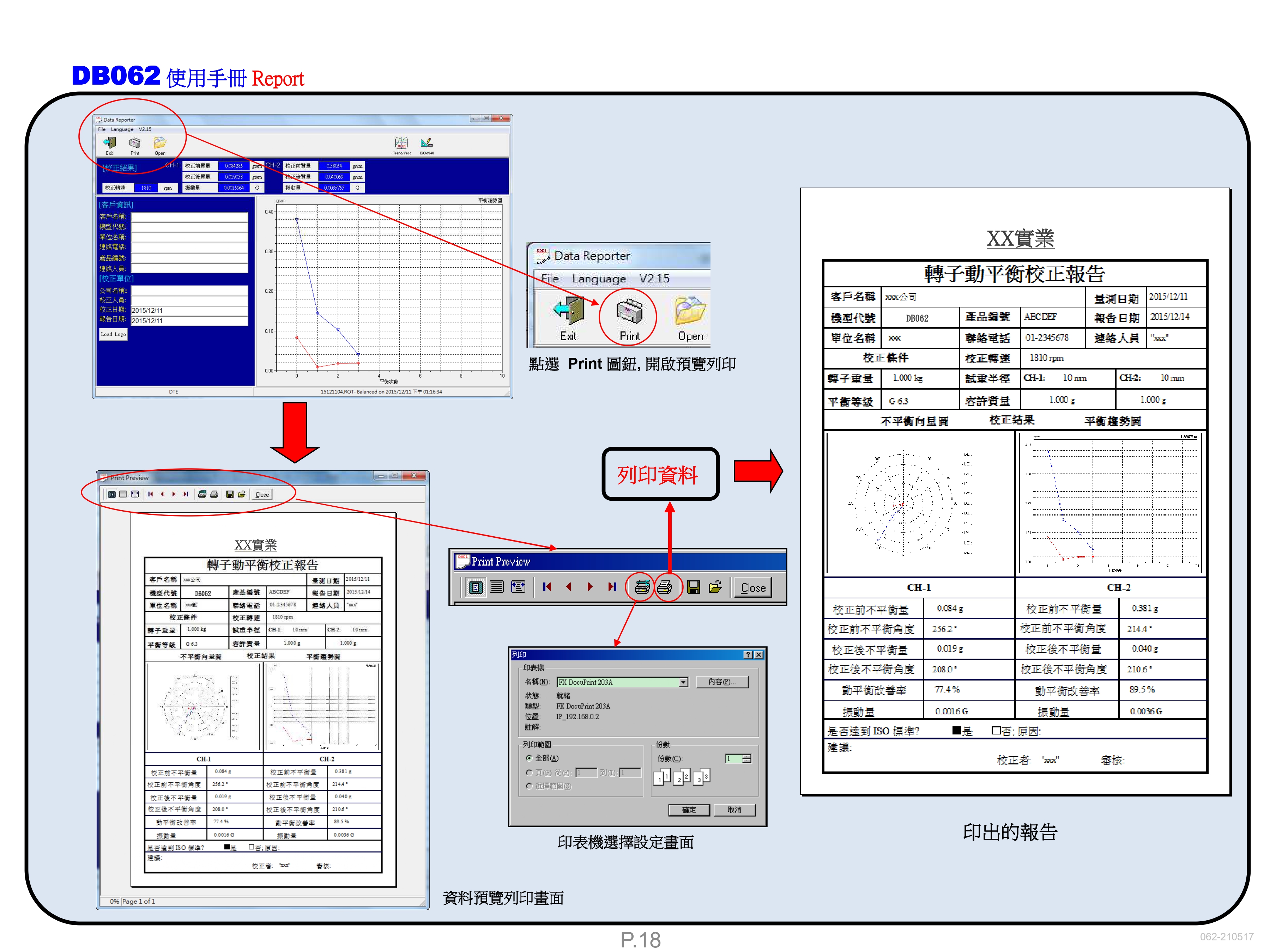Jump to first page in small Print Preview window

tap(150, 494)
